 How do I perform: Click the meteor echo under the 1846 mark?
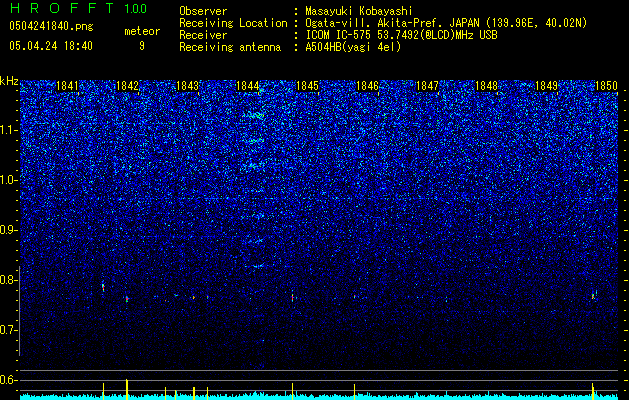[x=355, y=297]
